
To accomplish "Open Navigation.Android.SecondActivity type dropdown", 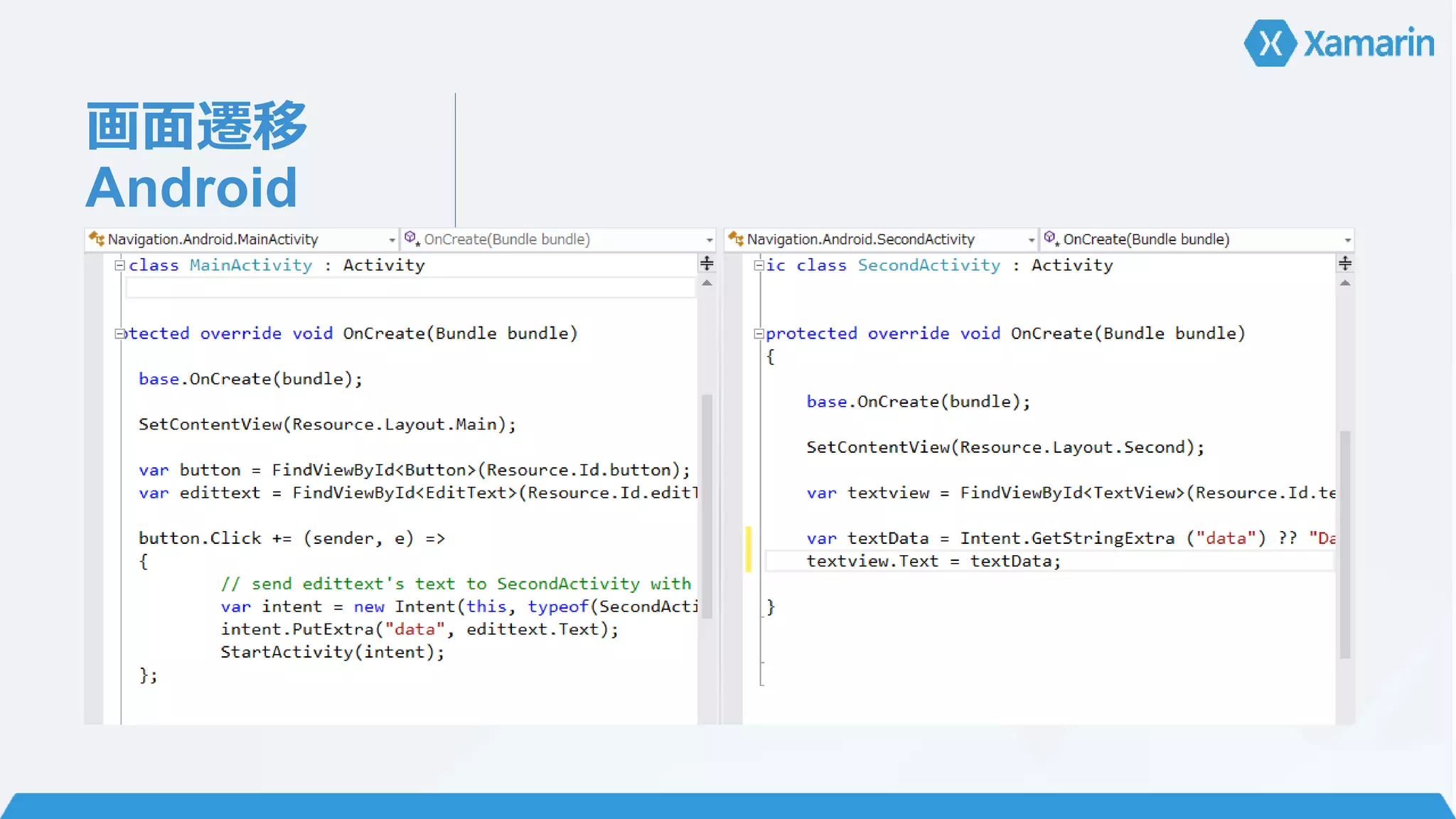I will 1031,240.
